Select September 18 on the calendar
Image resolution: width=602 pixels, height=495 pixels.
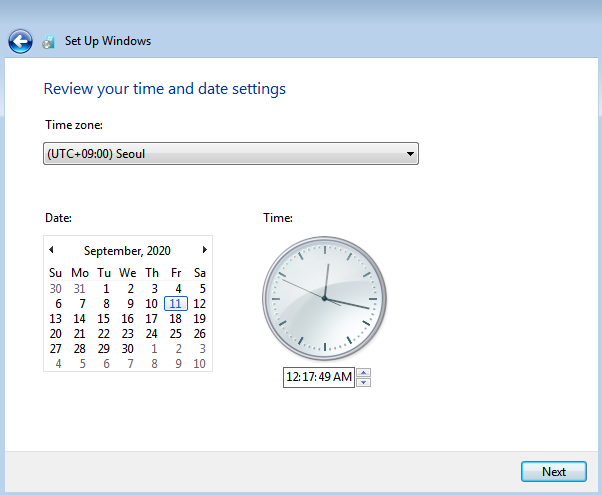coord(175,319)
